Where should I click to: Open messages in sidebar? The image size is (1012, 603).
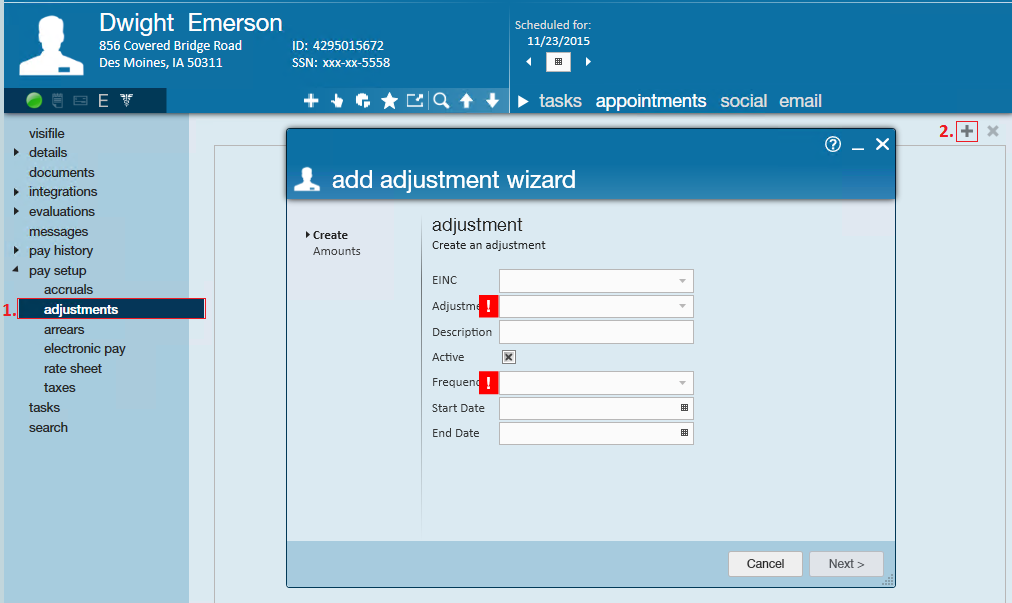(58, 231)
